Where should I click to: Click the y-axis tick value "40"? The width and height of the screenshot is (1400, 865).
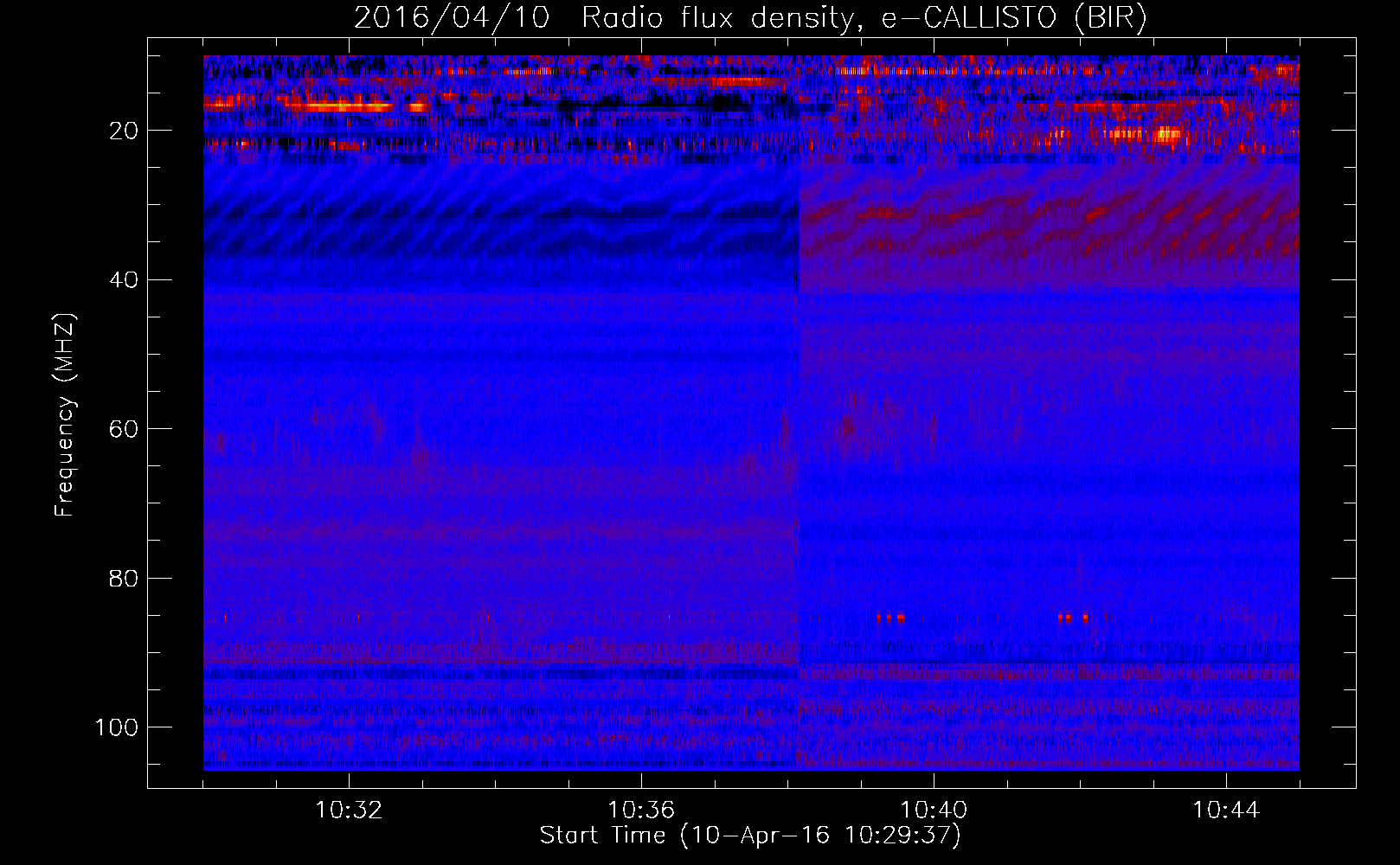pos(124,280)
